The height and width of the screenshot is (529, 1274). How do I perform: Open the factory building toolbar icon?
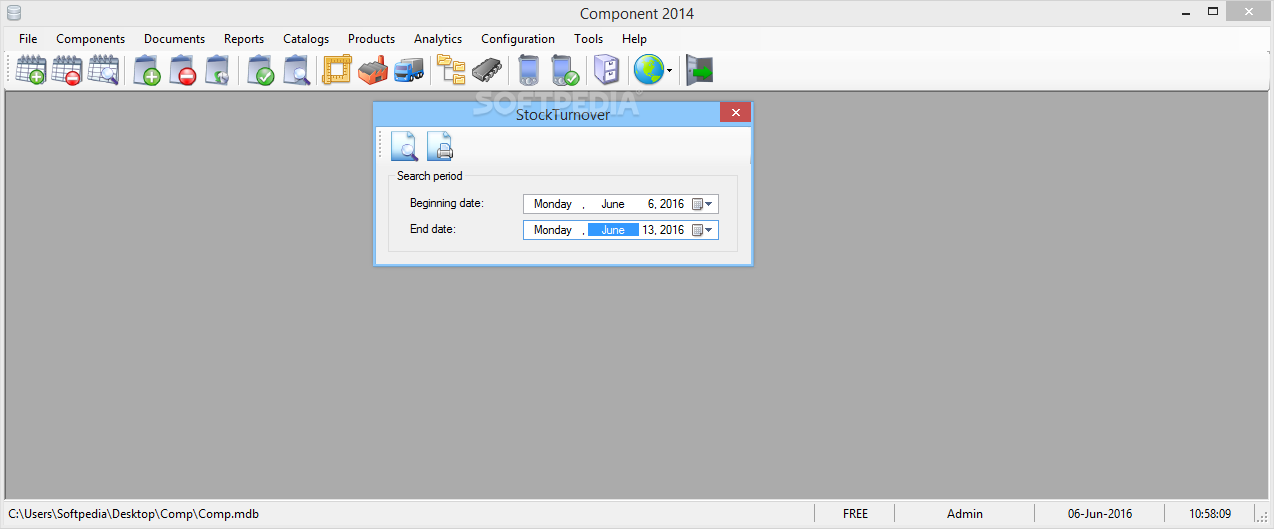[x=373, y=71]
